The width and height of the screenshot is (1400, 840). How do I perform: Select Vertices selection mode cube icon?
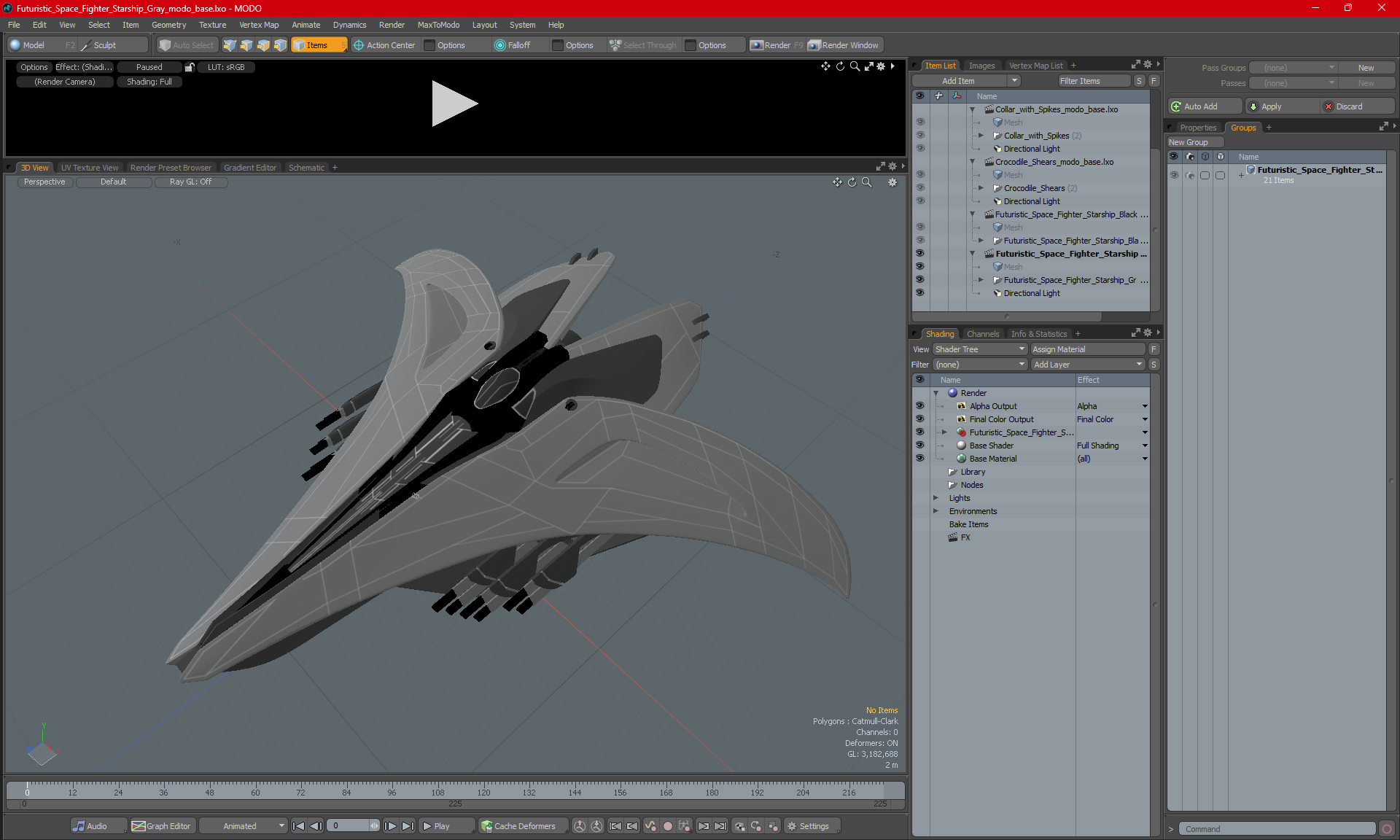click(x=230, y=45)
